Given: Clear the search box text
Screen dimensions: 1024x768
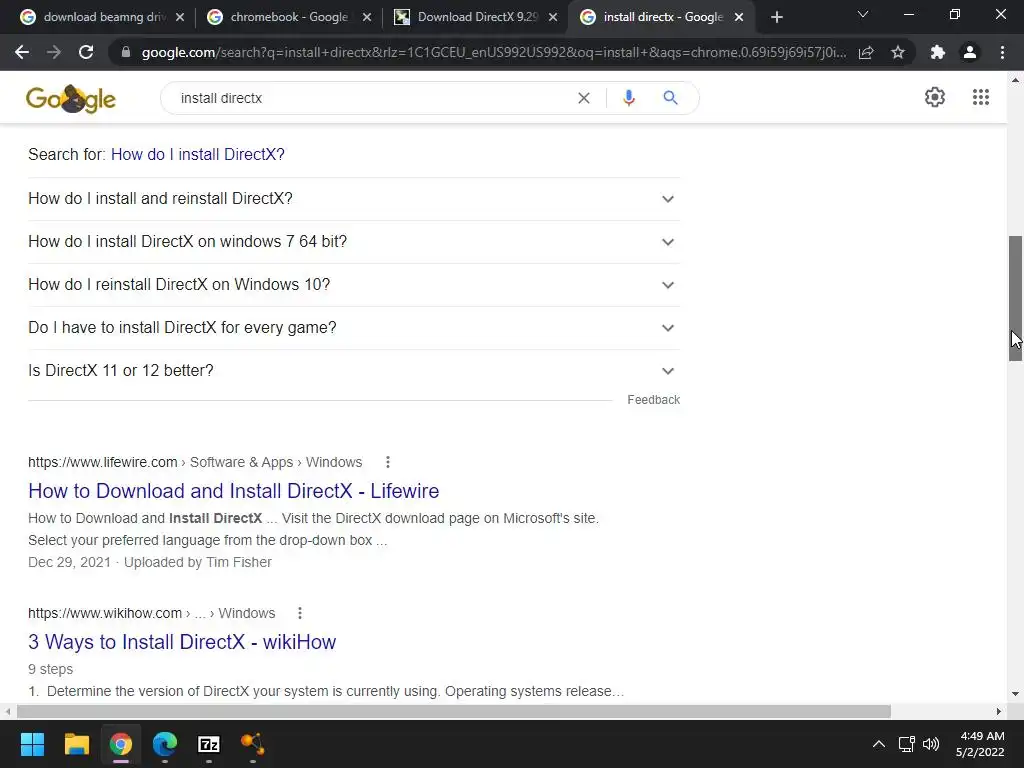Looking at the screenshot, I should [584, 98].
